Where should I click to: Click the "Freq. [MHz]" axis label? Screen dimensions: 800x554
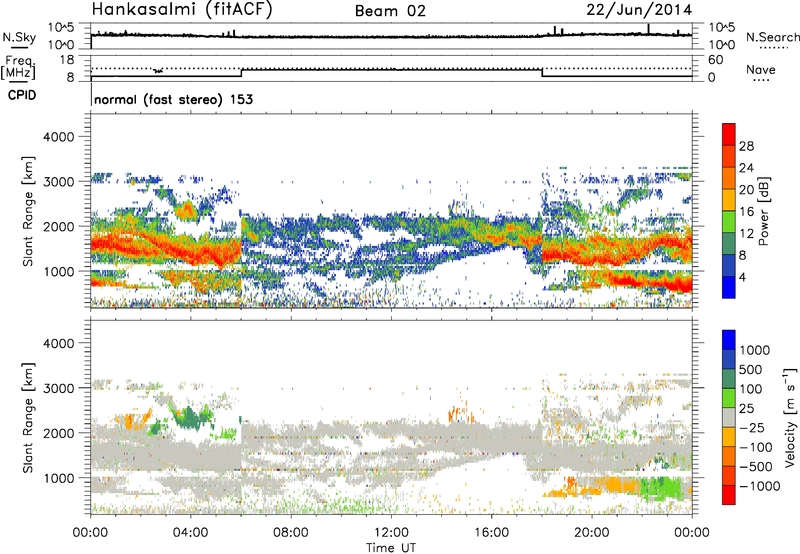[18, 68]
